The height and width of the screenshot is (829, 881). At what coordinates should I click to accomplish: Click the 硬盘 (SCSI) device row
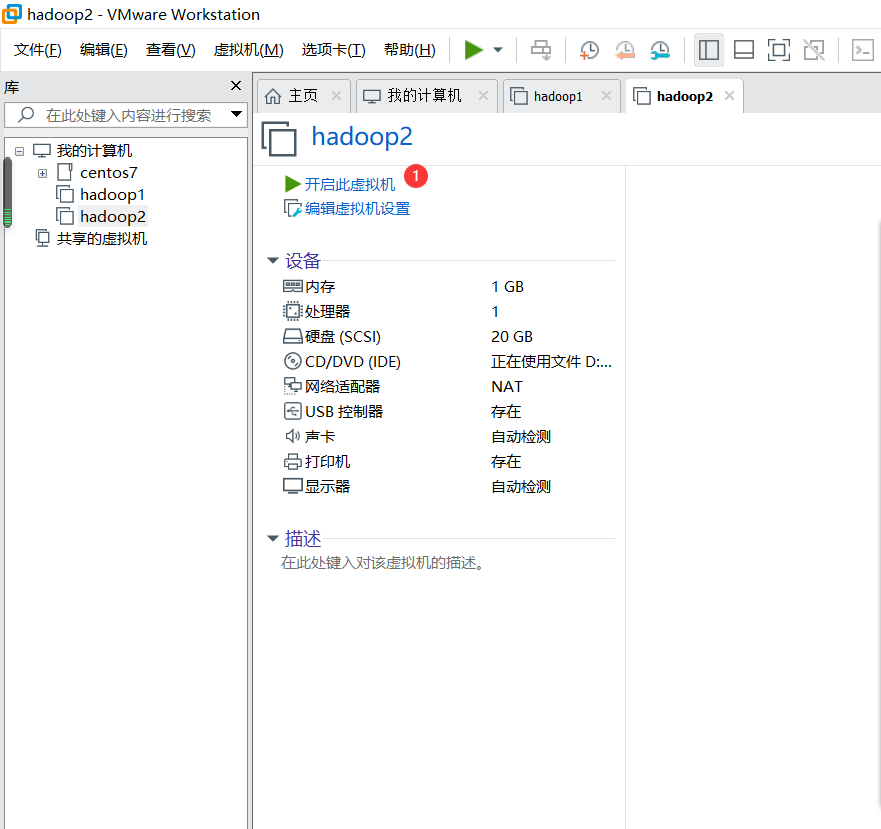(x=447, y=337)
